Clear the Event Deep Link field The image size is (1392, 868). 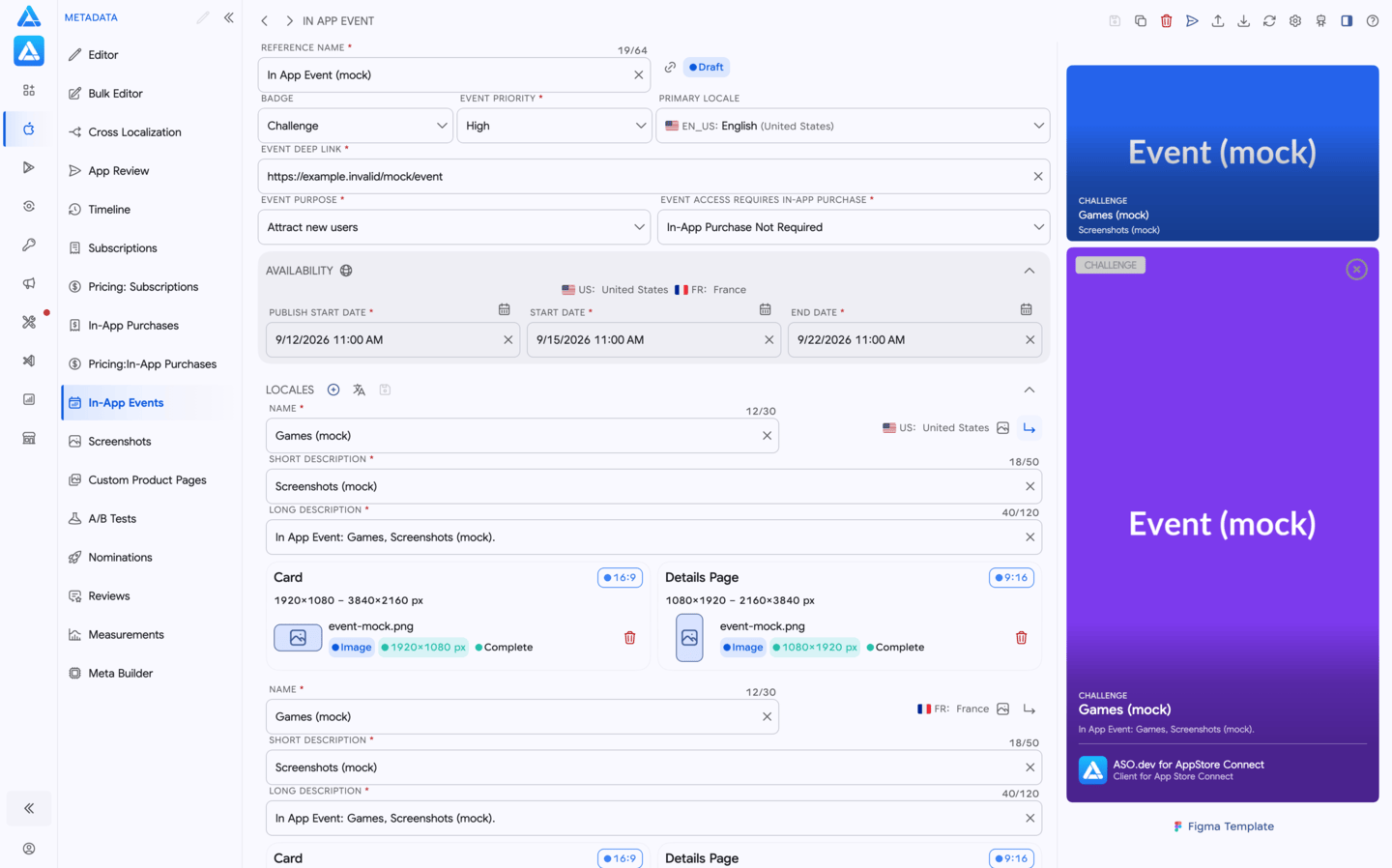point(1037,177)
